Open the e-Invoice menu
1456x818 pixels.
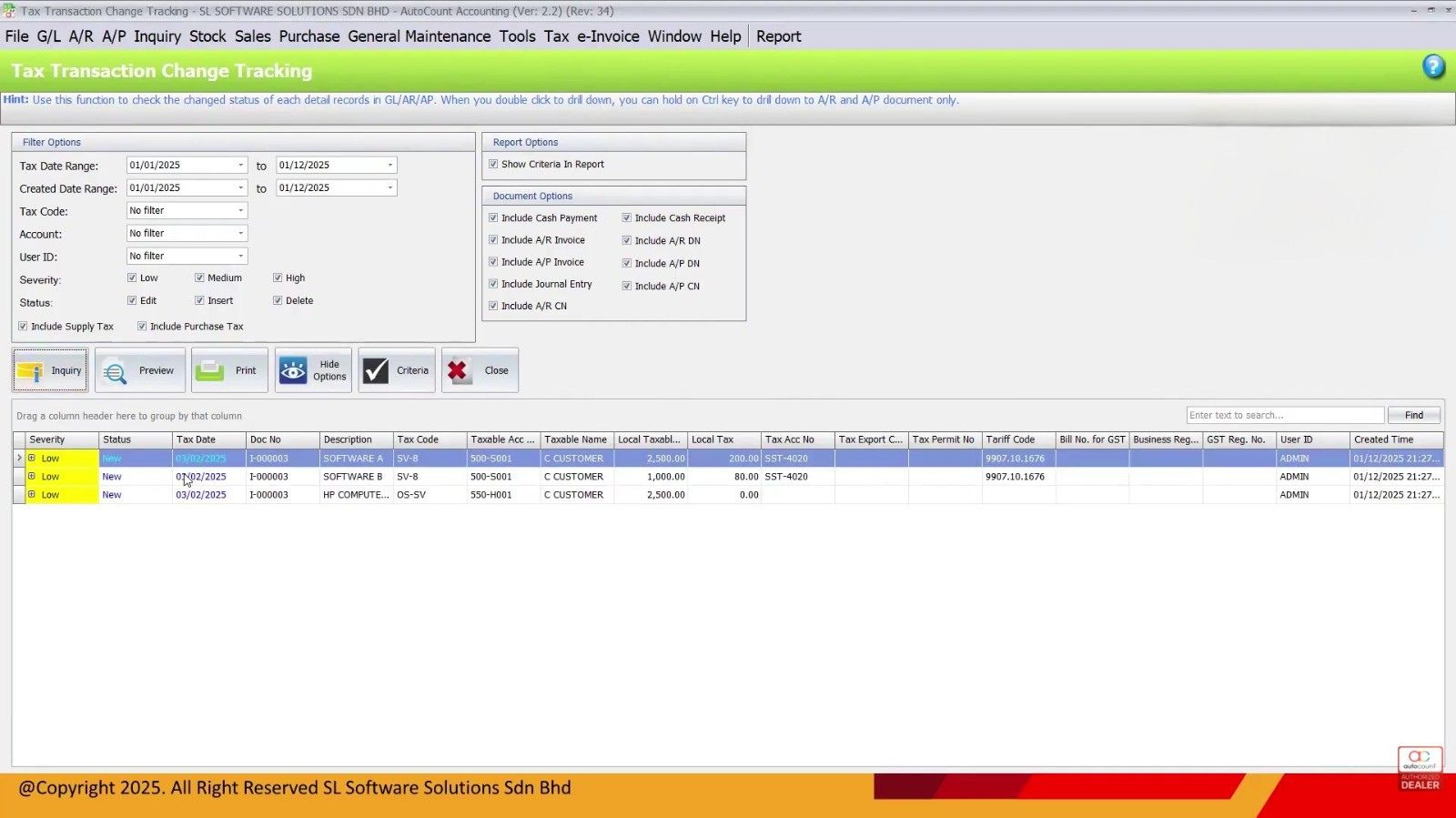pos(608,36)
